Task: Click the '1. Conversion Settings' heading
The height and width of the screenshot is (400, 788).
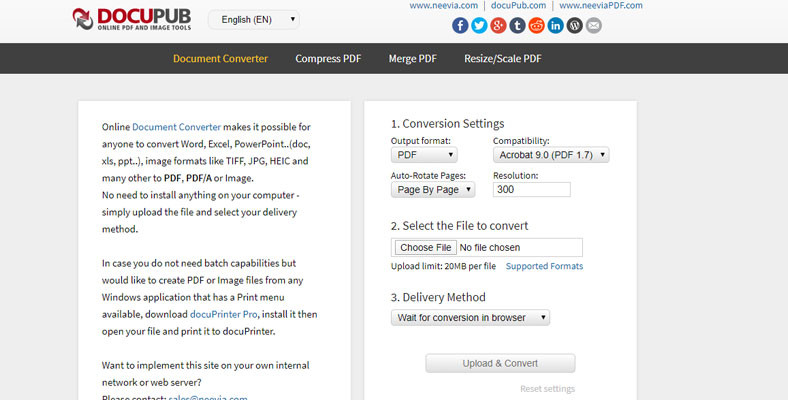Action: click(447, 124)
